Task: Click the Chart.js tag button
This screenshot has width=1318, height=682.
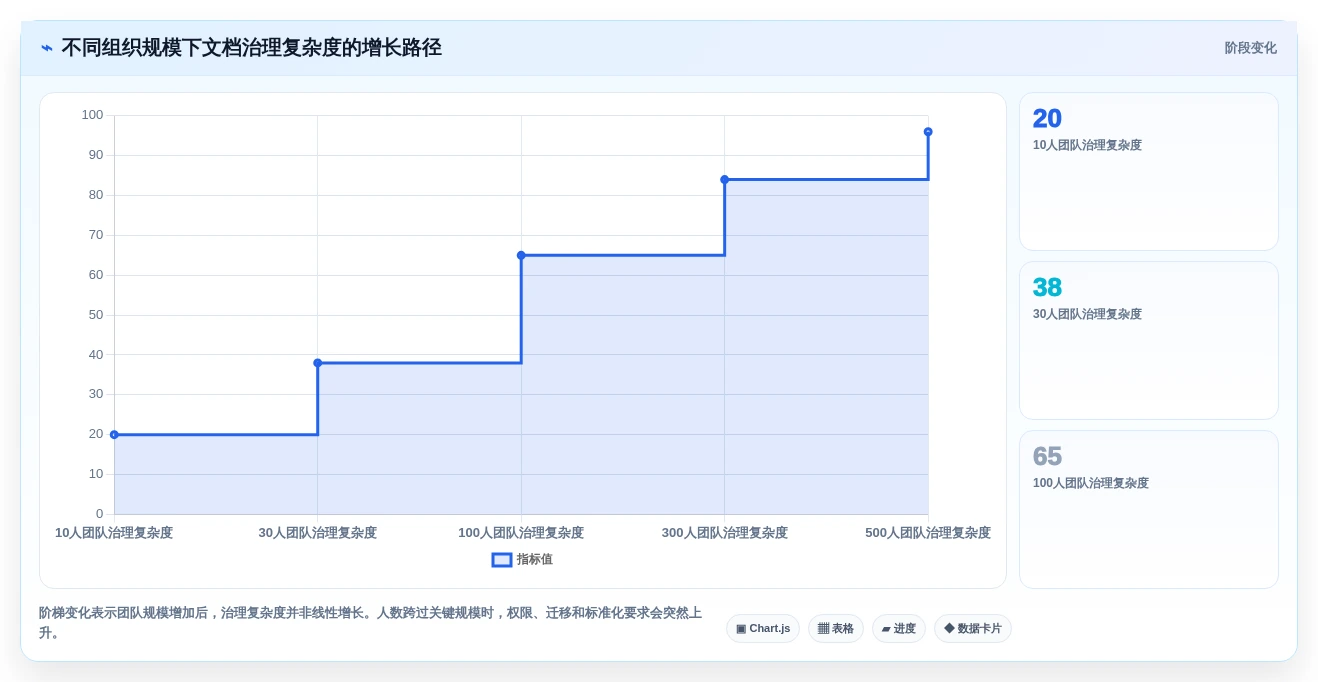Action: (763, 629)
